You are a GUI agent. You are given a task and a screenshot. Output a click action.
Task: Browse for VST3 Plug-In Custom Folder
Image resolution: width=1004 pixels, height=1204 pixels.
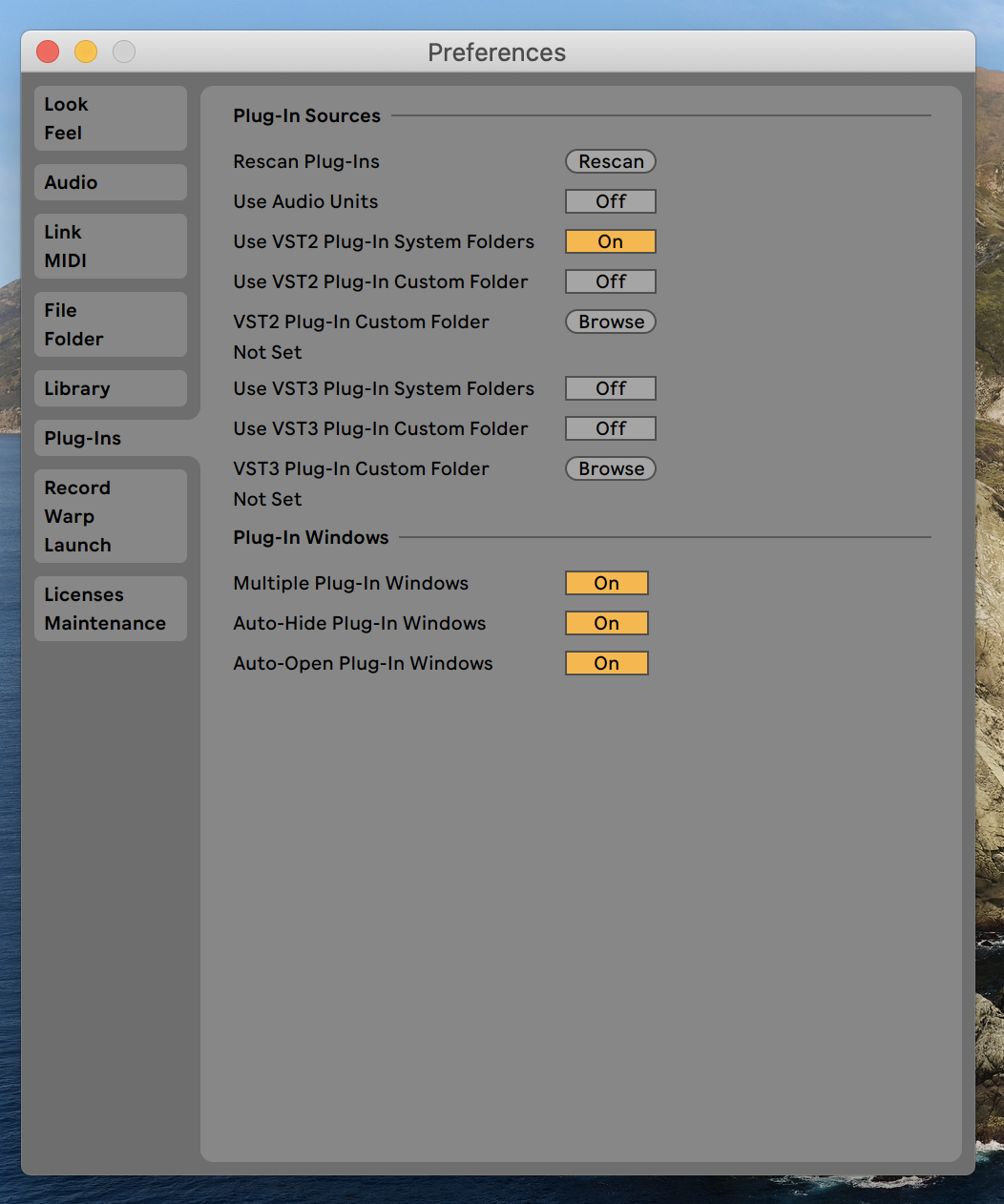611,468
